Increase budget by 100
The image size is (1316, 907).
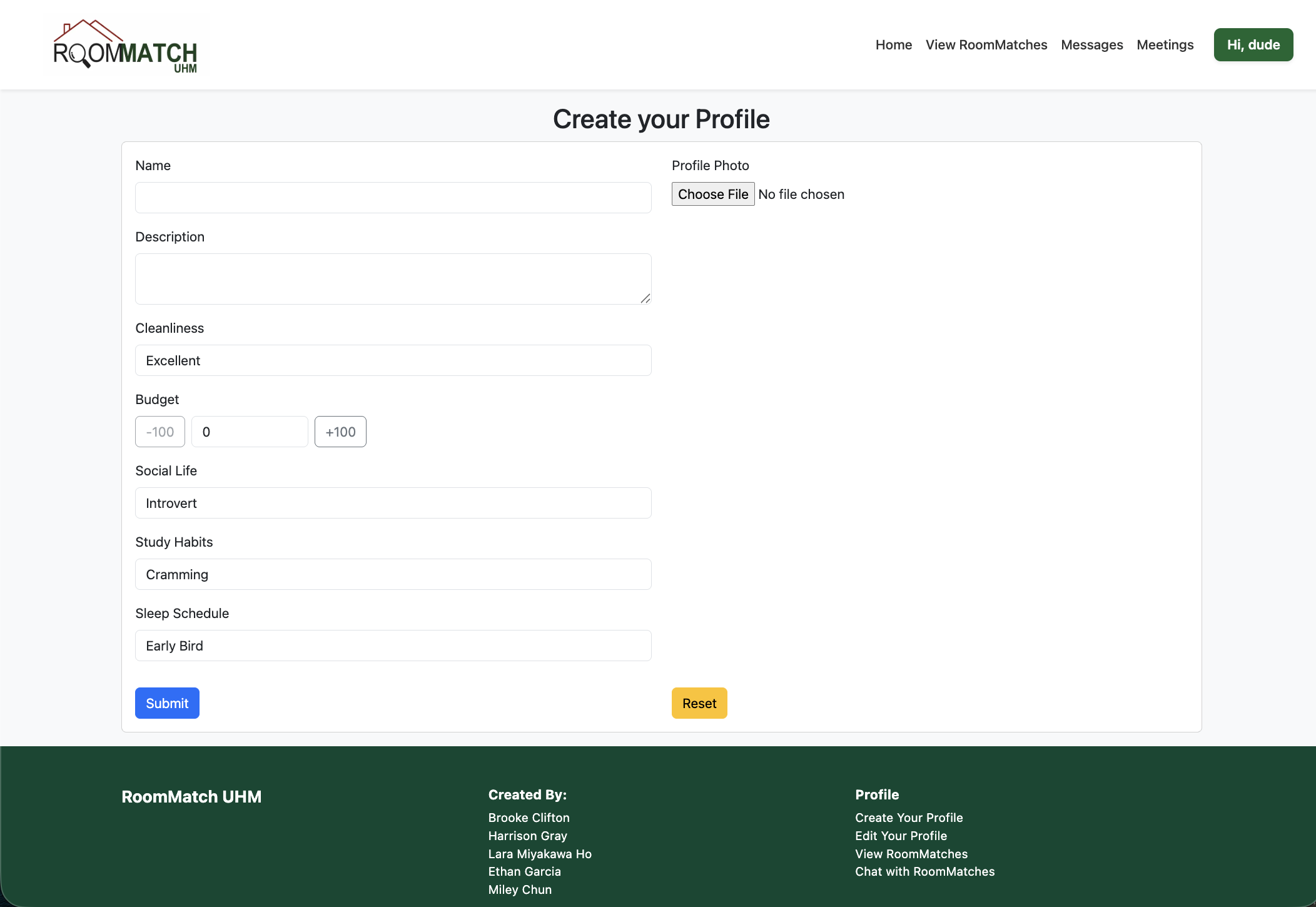(340, 432)
